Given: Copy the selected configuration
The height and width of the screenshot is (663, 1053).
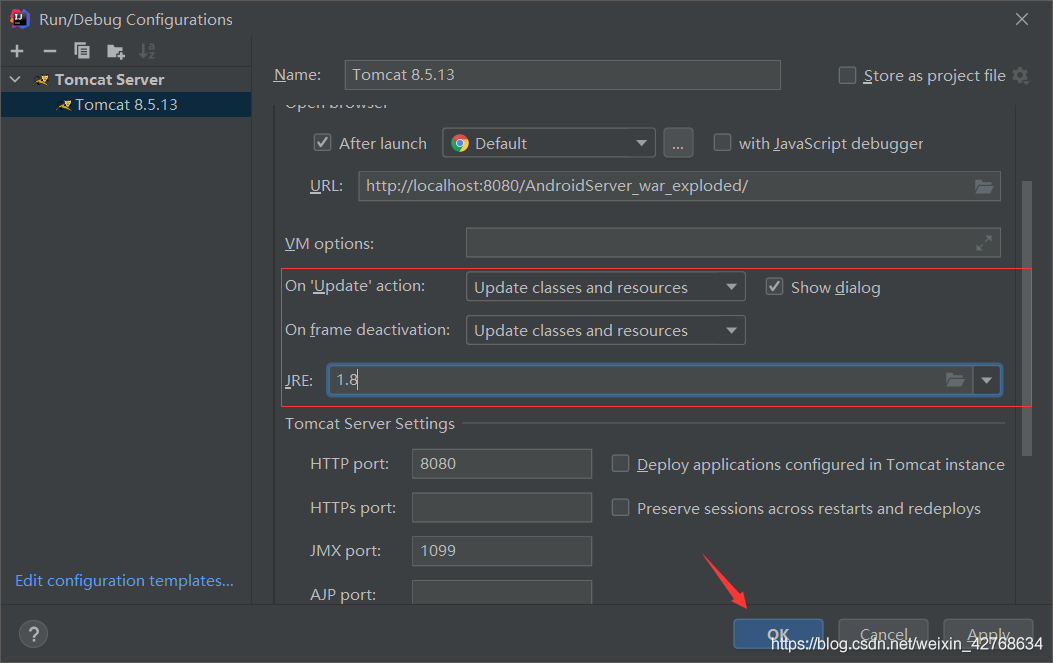Looking at the screenshot, I should tap(82, 51).
